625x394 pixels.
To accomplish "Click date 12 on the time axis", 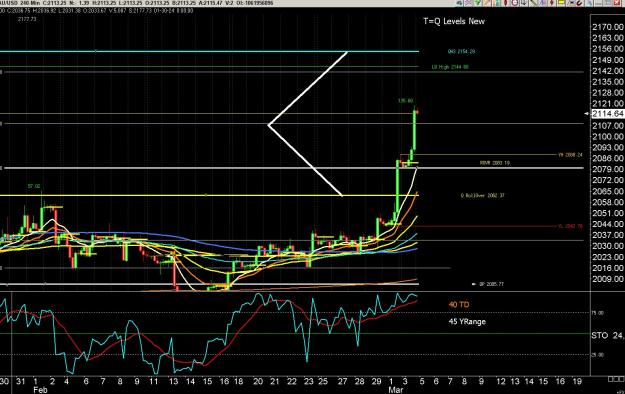I will tap(501, 381).
